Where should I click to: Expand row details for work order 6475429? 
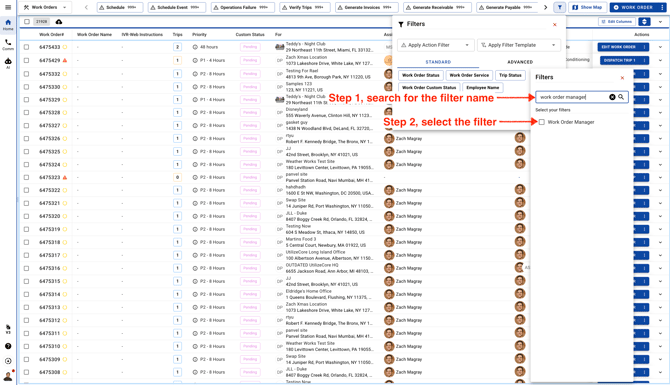tap(660, 60)
